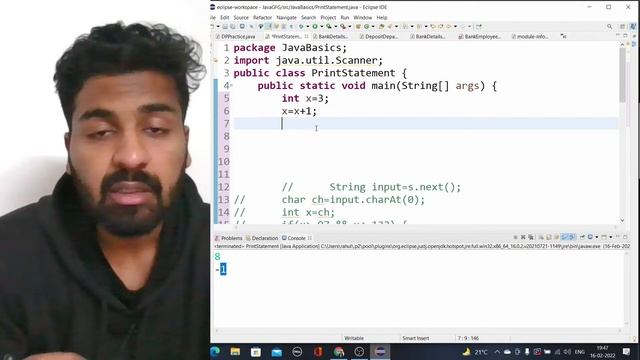Close the Console view tab
Image resolution: width=640 pixels, height=360 pixels.
point(310,238)
